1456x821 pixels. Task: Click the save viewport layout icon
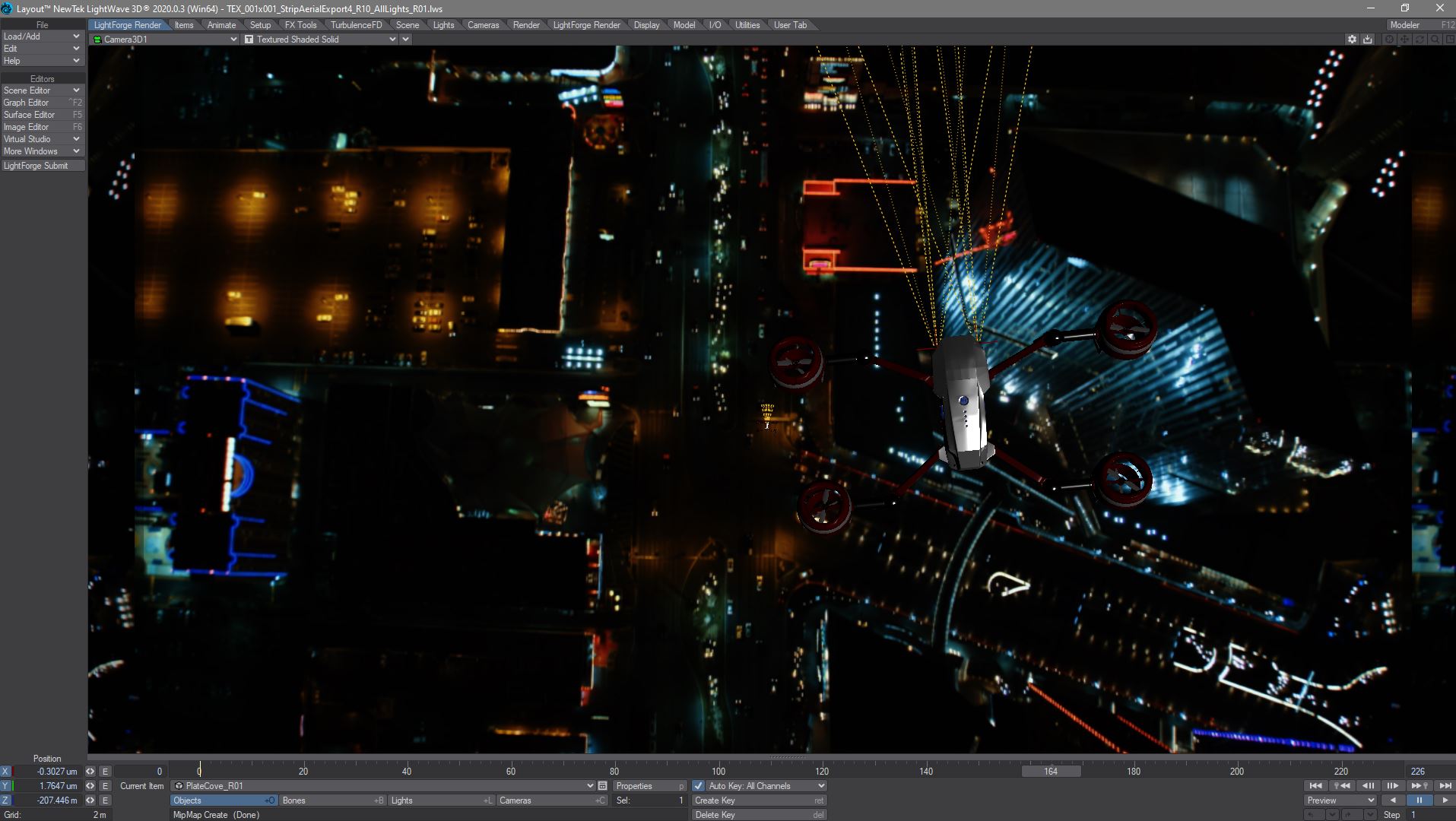(1368, 40)
